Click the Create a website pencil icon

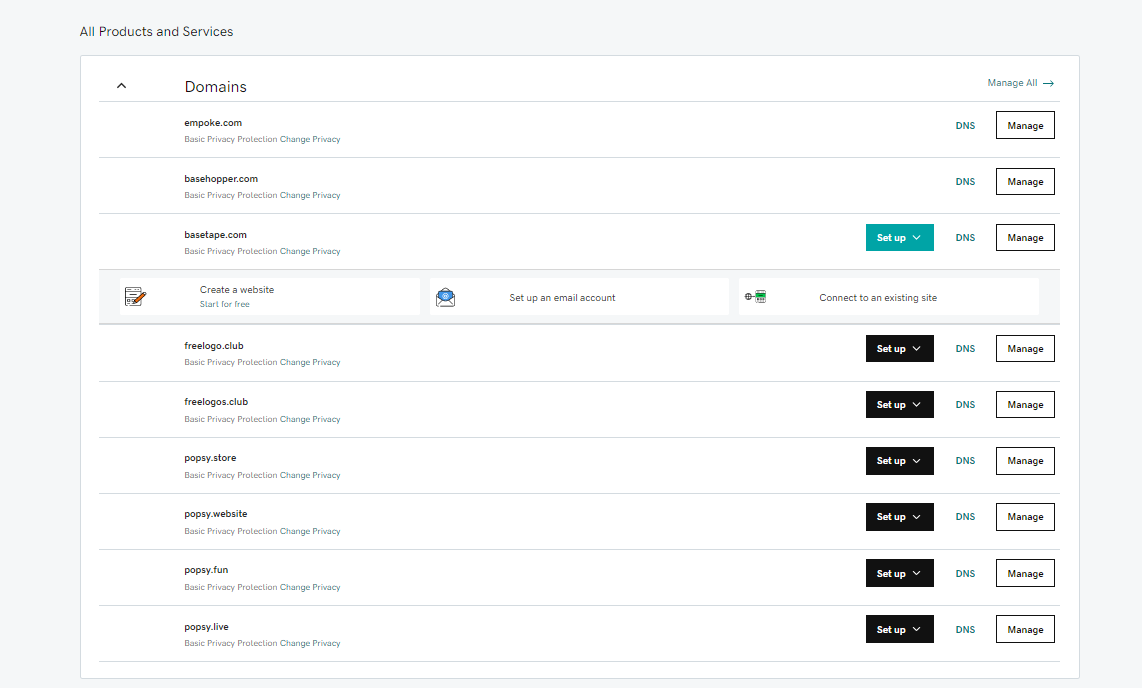[x=136, y=297]
